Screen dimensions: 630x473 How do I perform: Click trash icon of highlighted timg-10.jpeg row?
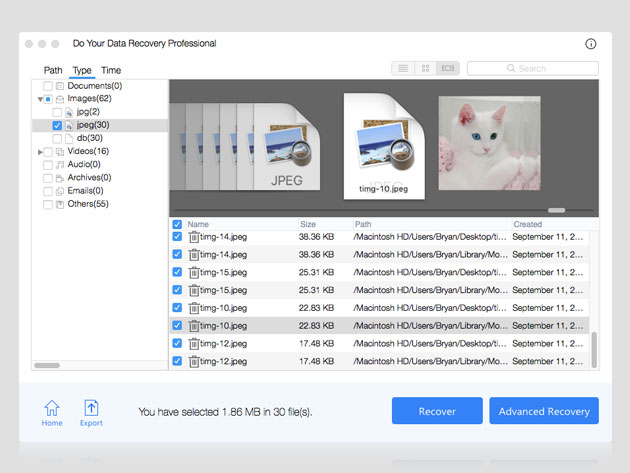pyautogui.click(x=194, y=326)
